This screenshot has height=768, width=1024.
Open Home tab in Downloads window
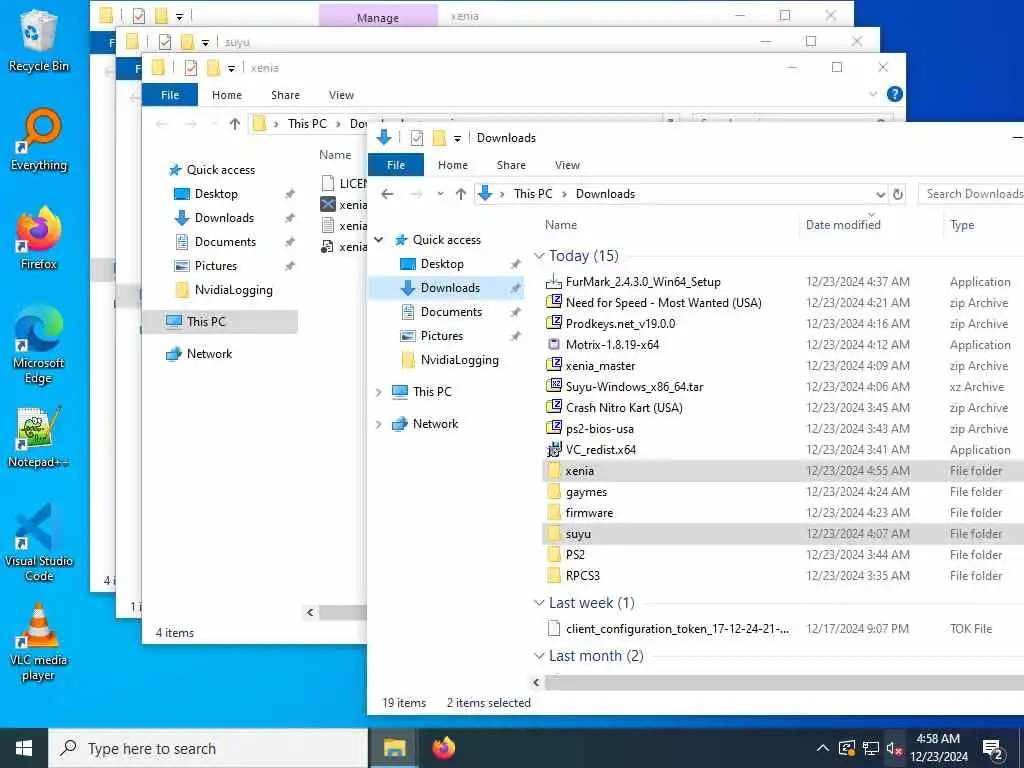[x=453, y=165]
